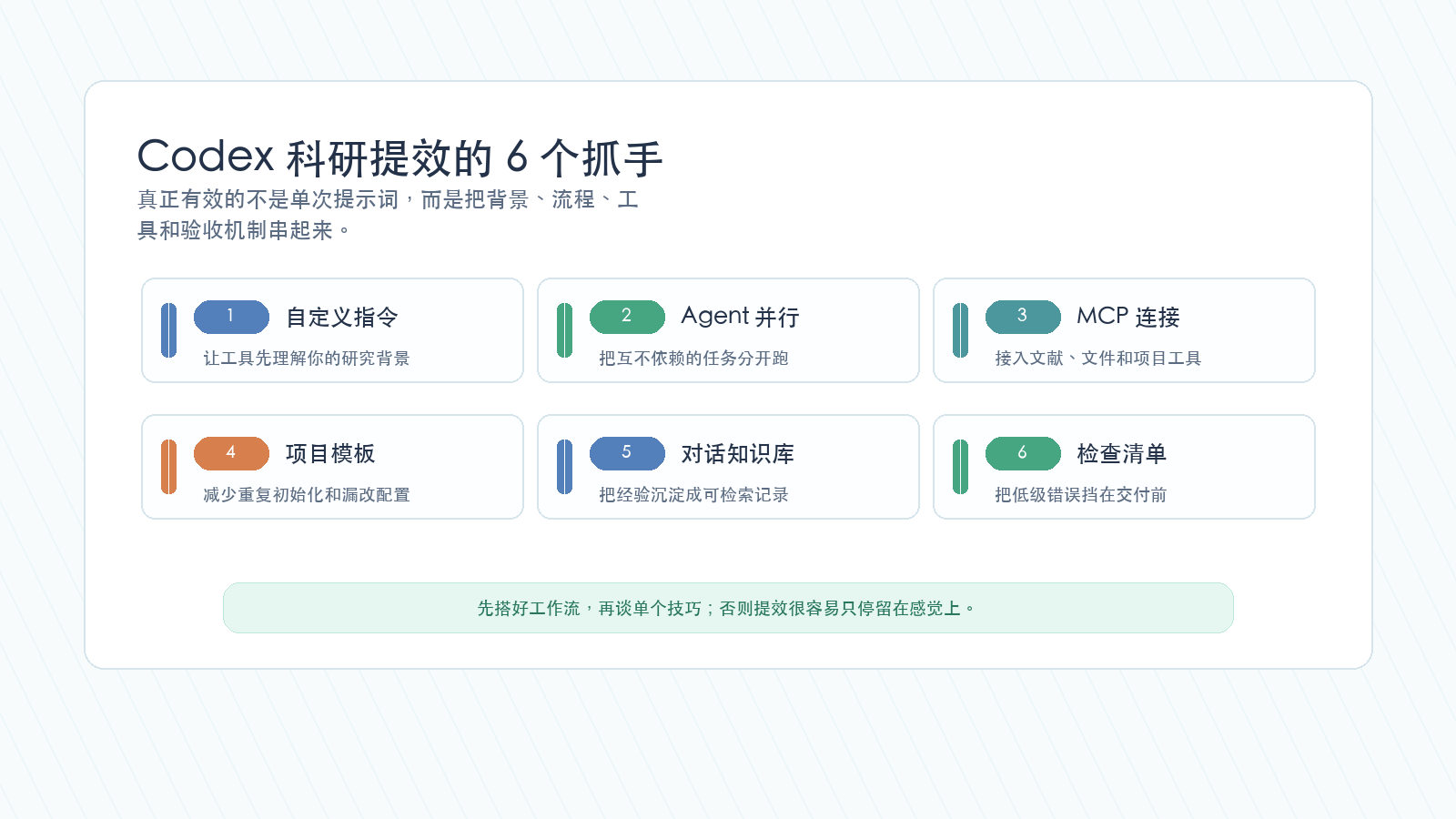
Task: Select the 项目模板 card title
Action: [x=330, y=453]
